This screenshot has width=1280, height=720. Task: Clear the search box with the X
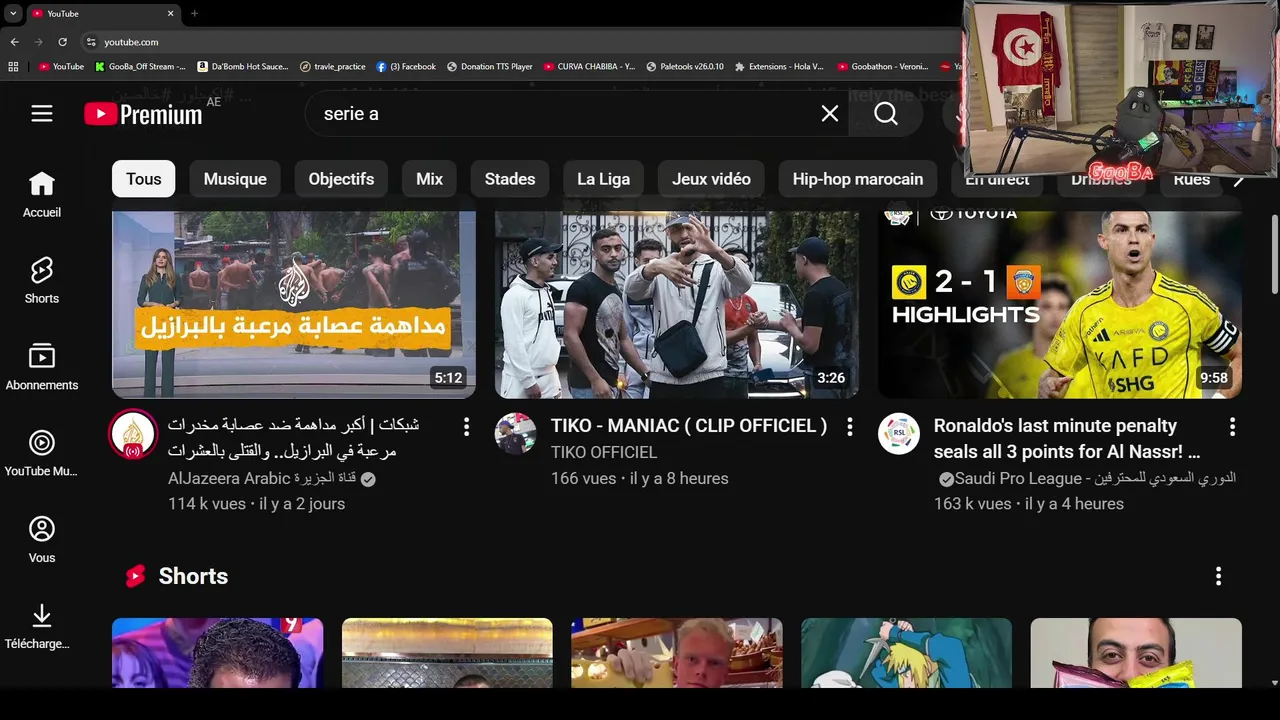(830, 114)
